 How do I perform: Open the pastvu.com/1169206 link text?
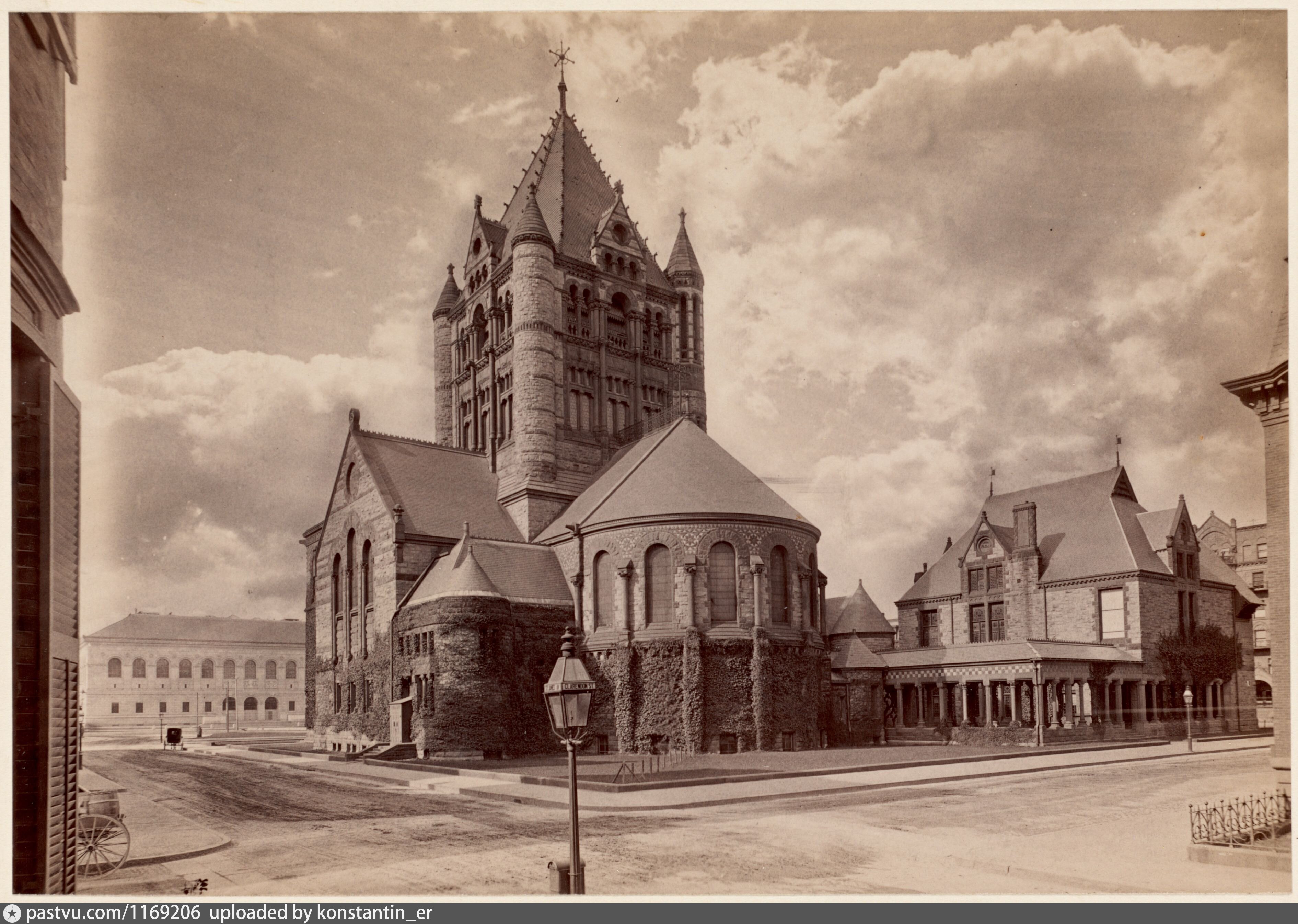point(113,913)
